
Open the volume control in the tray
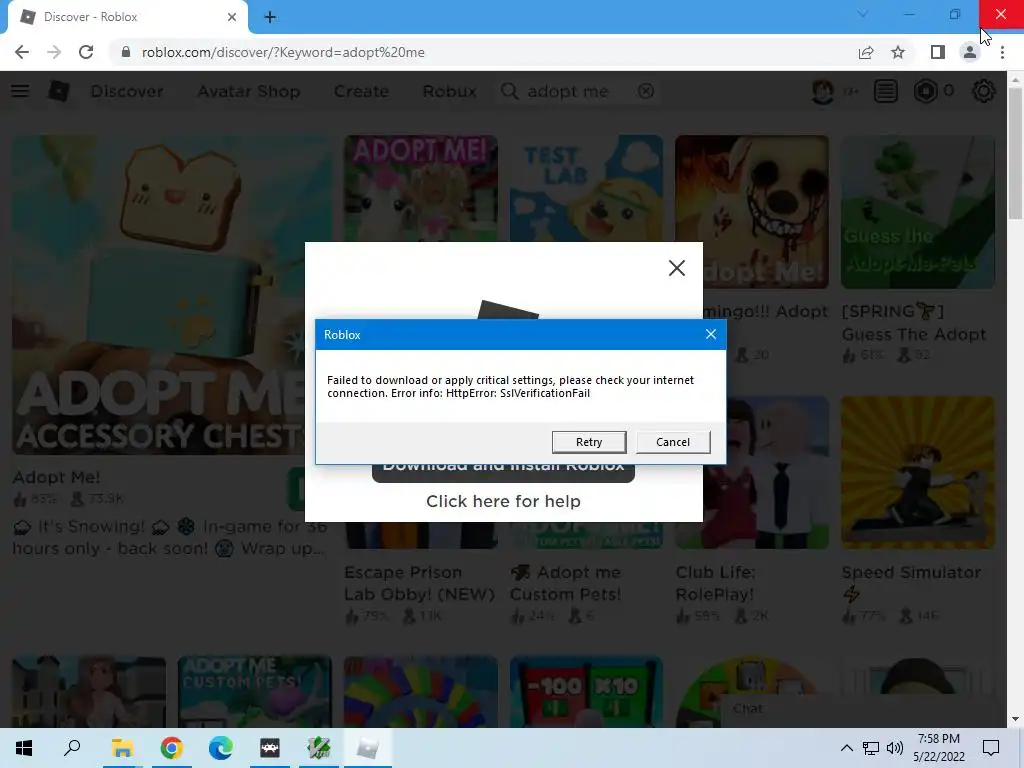coord(895,748)
